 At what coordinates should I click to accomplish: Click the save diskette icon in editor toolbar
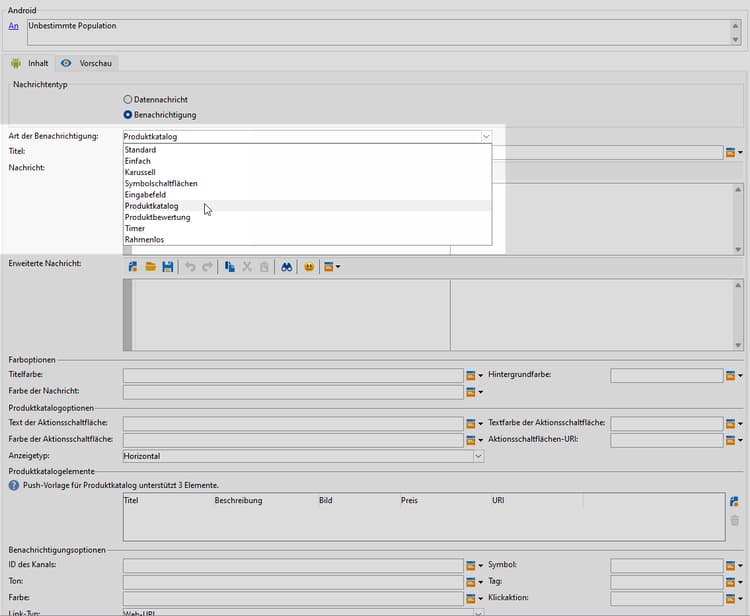point(167,267)
